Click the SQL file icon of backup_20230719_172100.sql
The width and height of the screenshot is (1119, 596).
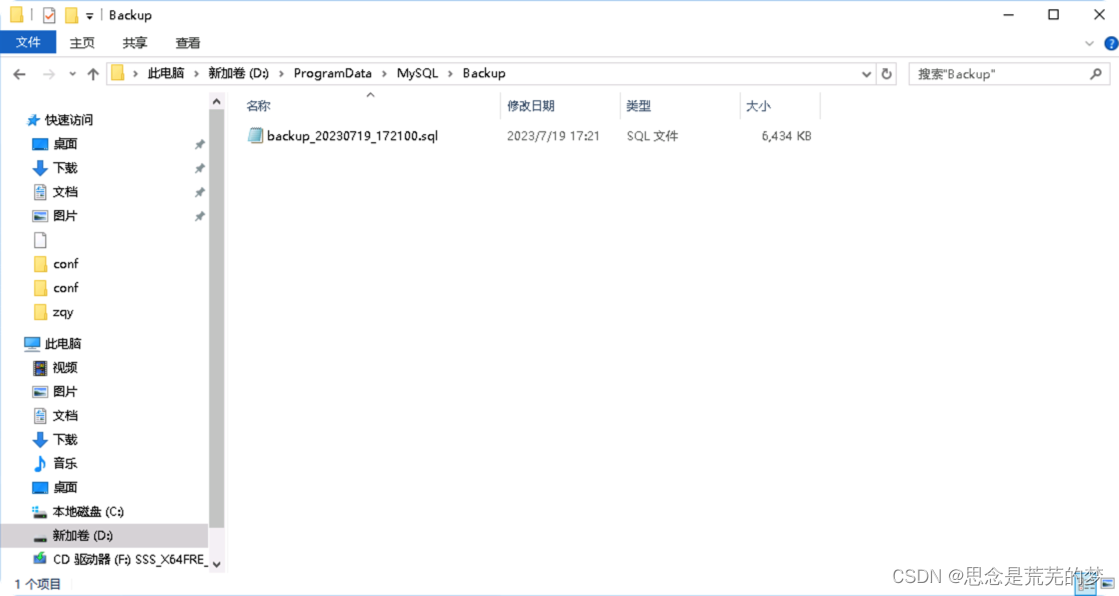[255, 135]
